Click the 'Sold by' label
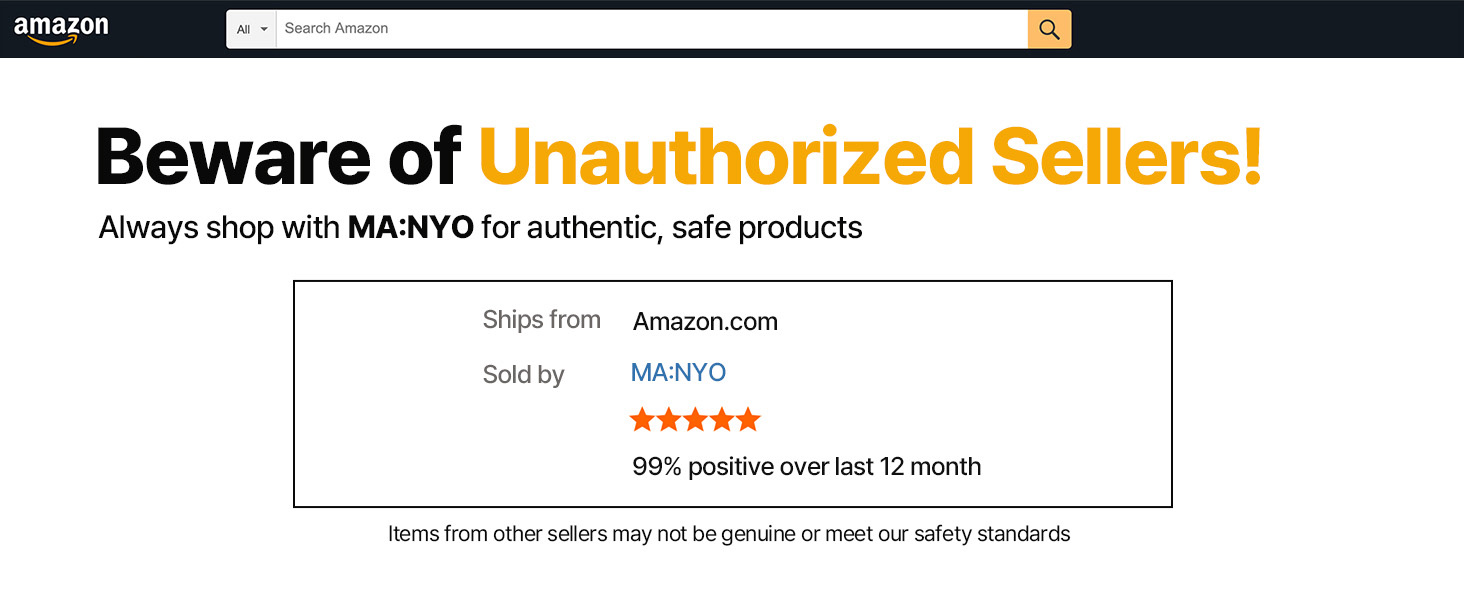 click(523, 375)
